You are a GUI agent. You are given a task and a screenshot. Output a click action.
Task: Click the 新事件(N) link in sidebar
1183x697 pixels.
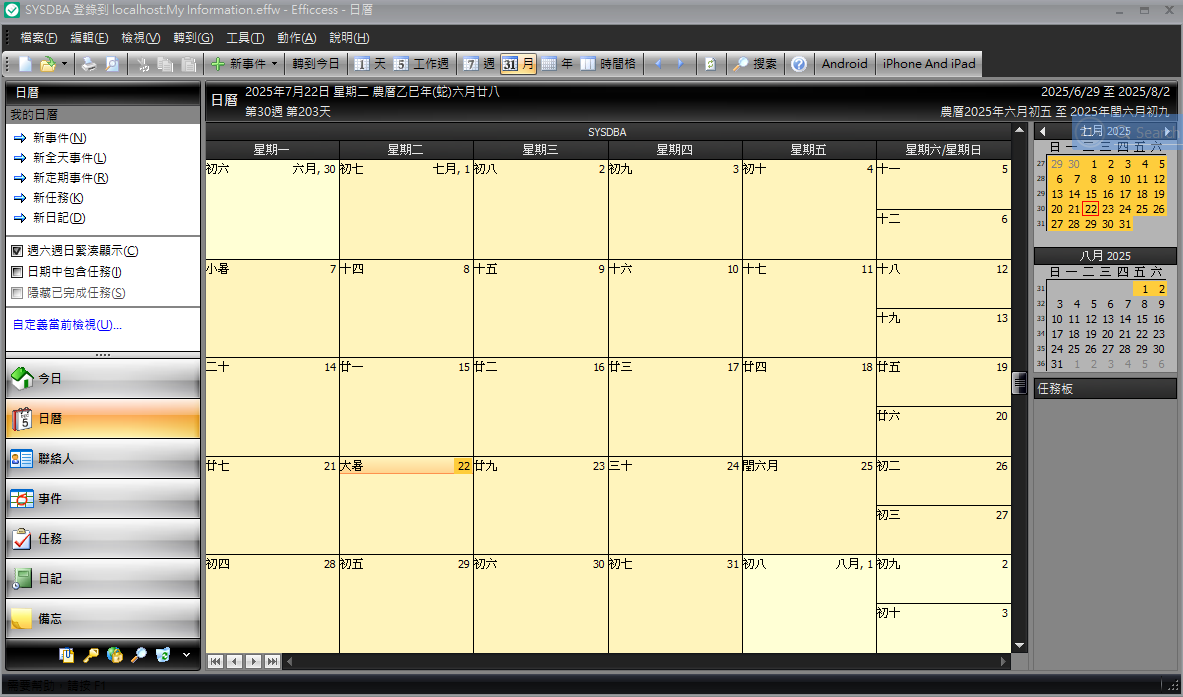[60, 138]
